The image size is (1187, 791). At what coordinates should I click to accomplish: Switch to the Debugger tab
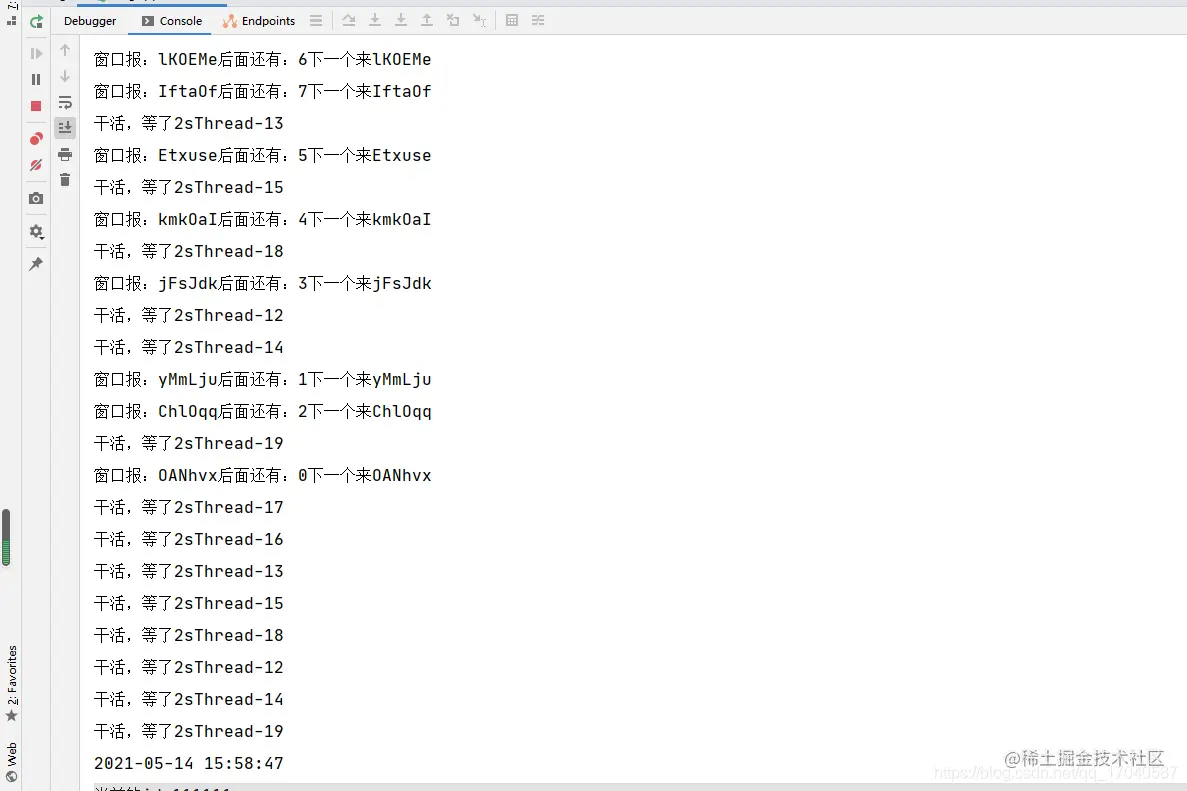click(90, 20)
